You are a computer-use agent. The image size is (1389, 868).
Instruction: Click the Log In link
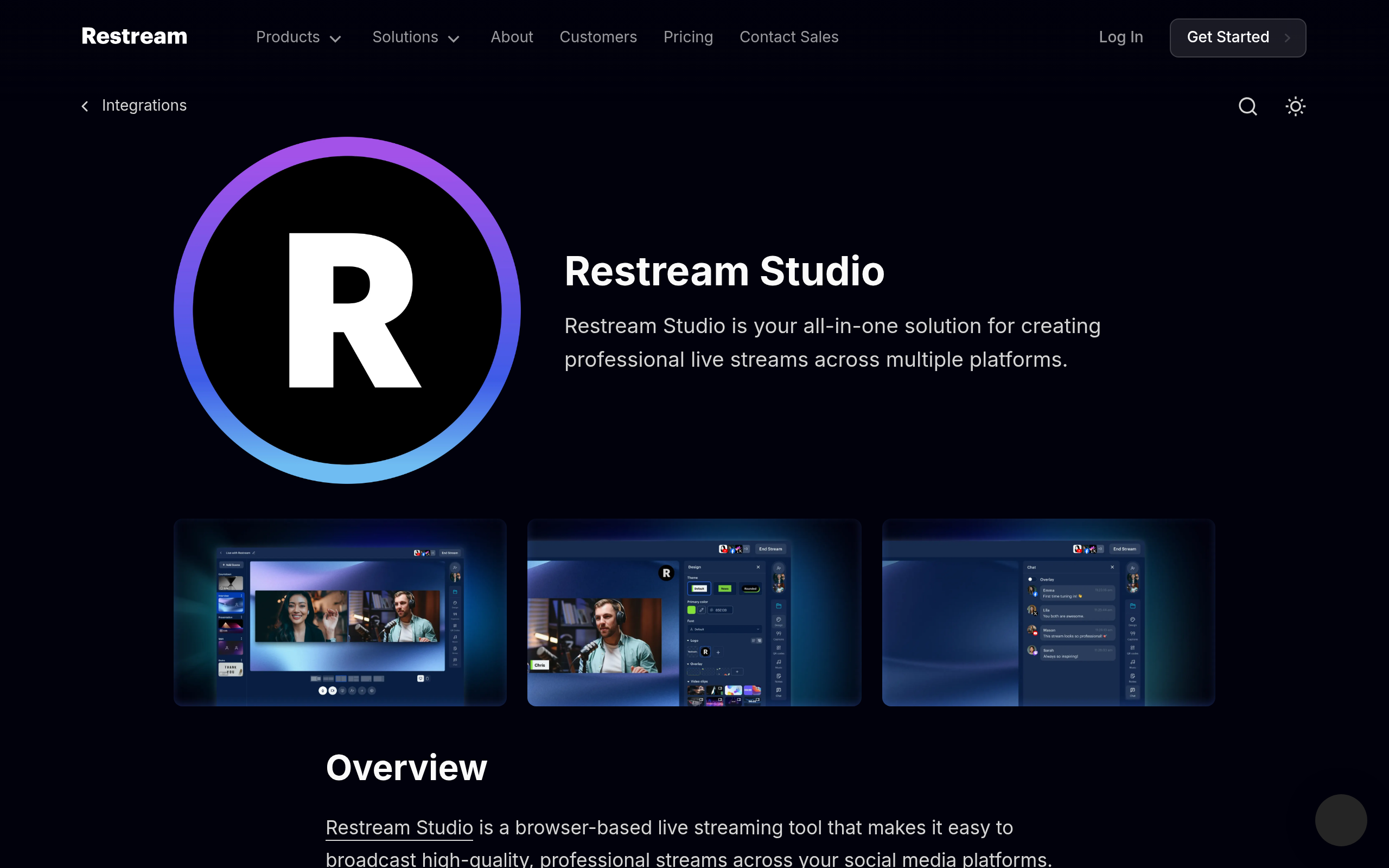1120,37
